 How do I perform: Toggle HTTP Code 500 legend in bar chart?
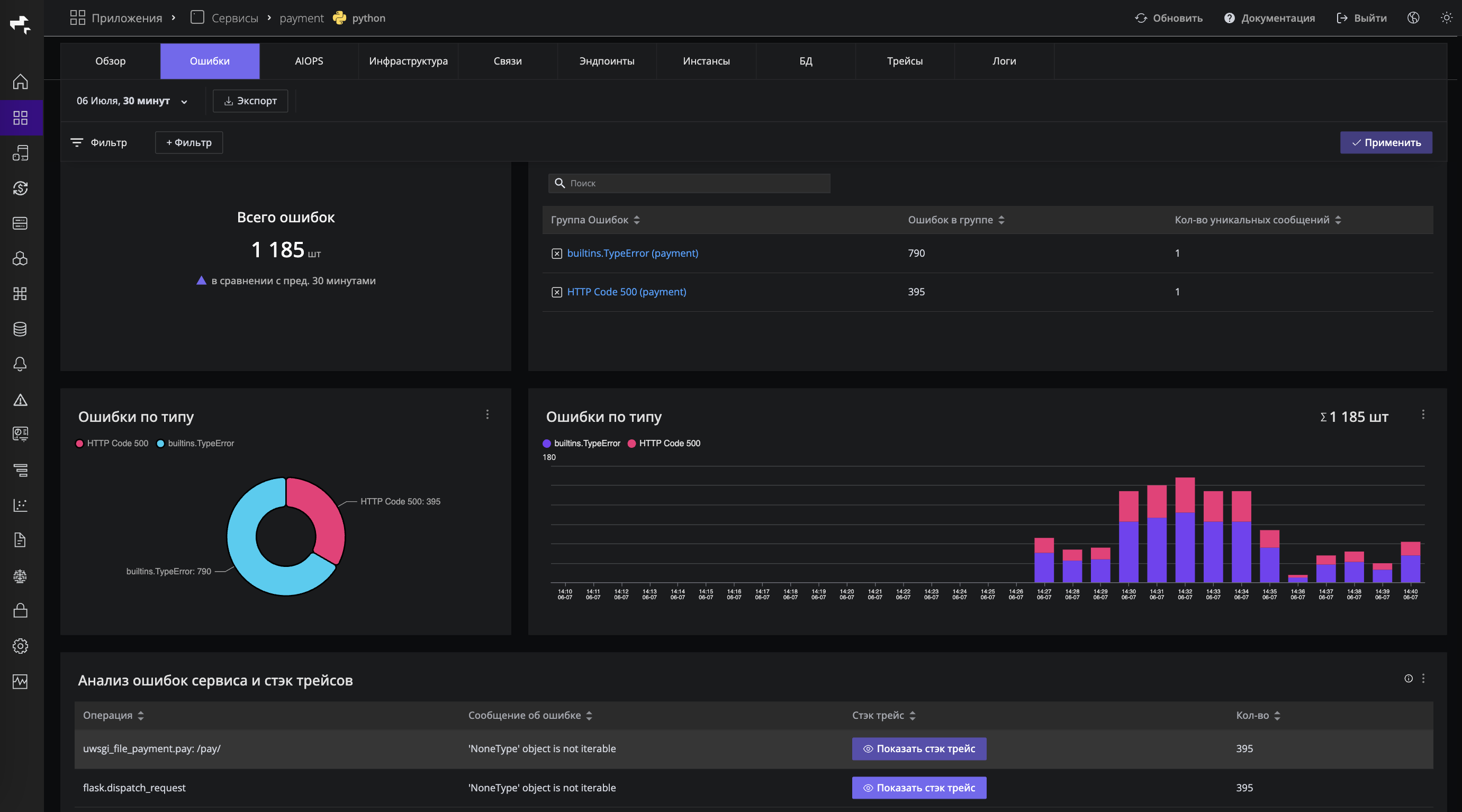tap(664, 443)
